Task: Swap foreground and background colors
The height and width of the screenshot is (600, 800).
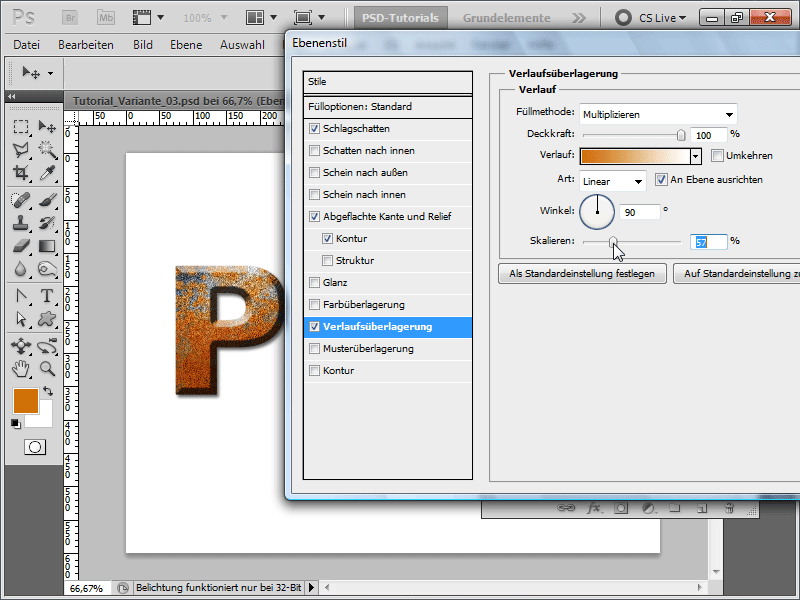Action: pyautogui.click(x=48, y=391)
